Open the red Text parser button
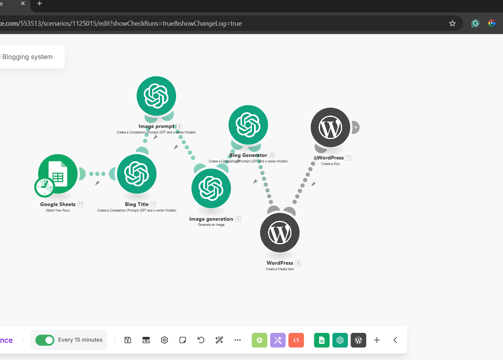The height and width of the screenshot is (360, 503). (296, 340)
